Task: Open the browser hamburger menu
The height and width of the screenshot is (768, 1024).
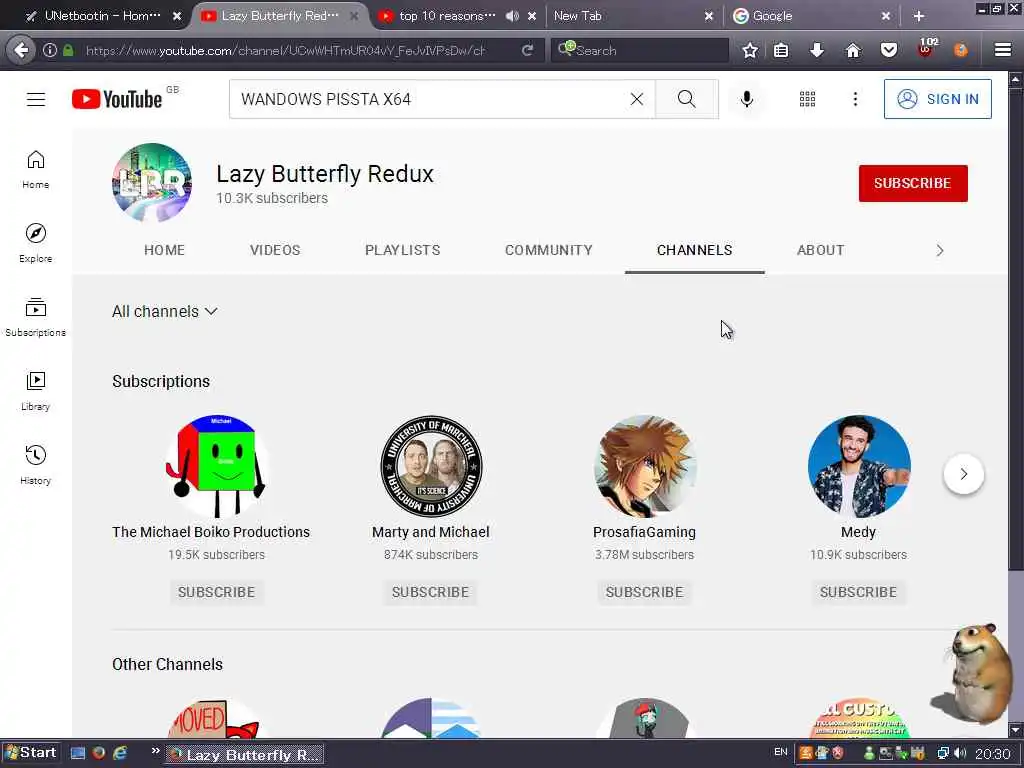Action: click(x=1003, y=50)
